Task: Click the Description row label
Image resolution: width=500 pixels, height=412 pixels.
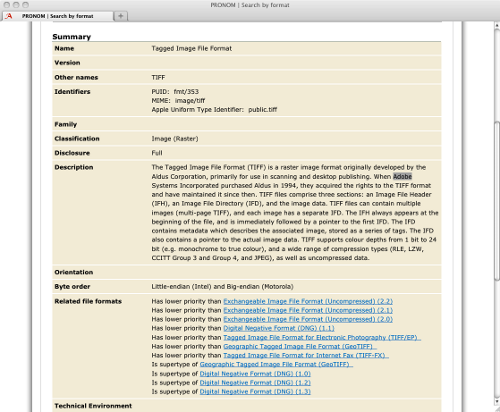Action: click(x=74, y=167)
